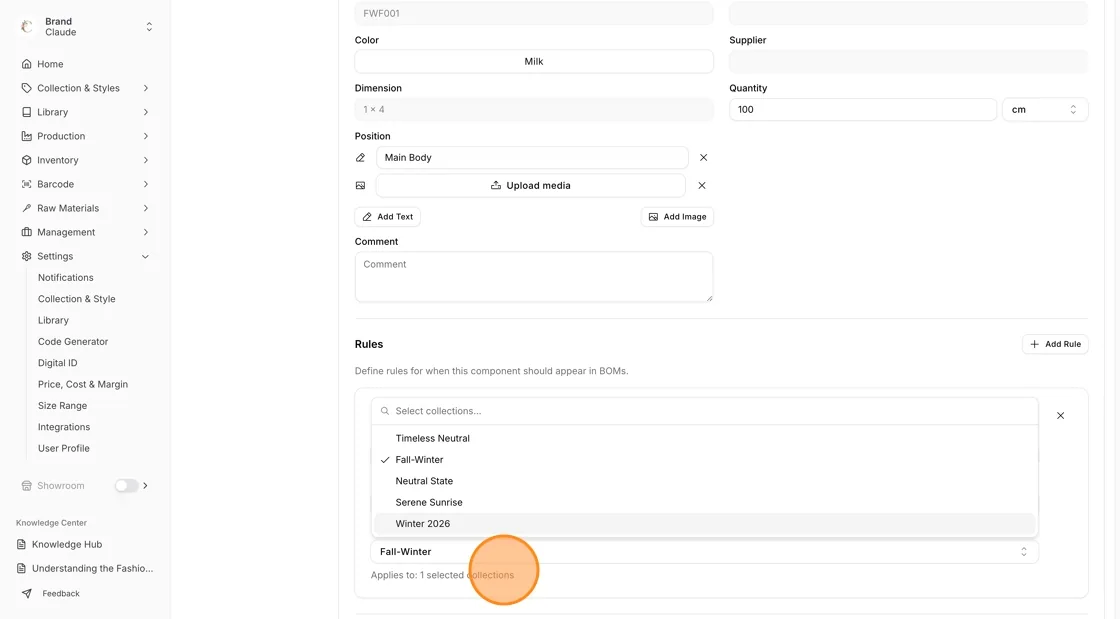
Task: Click the Settings gear icon
Action: (x=26, y=256)
